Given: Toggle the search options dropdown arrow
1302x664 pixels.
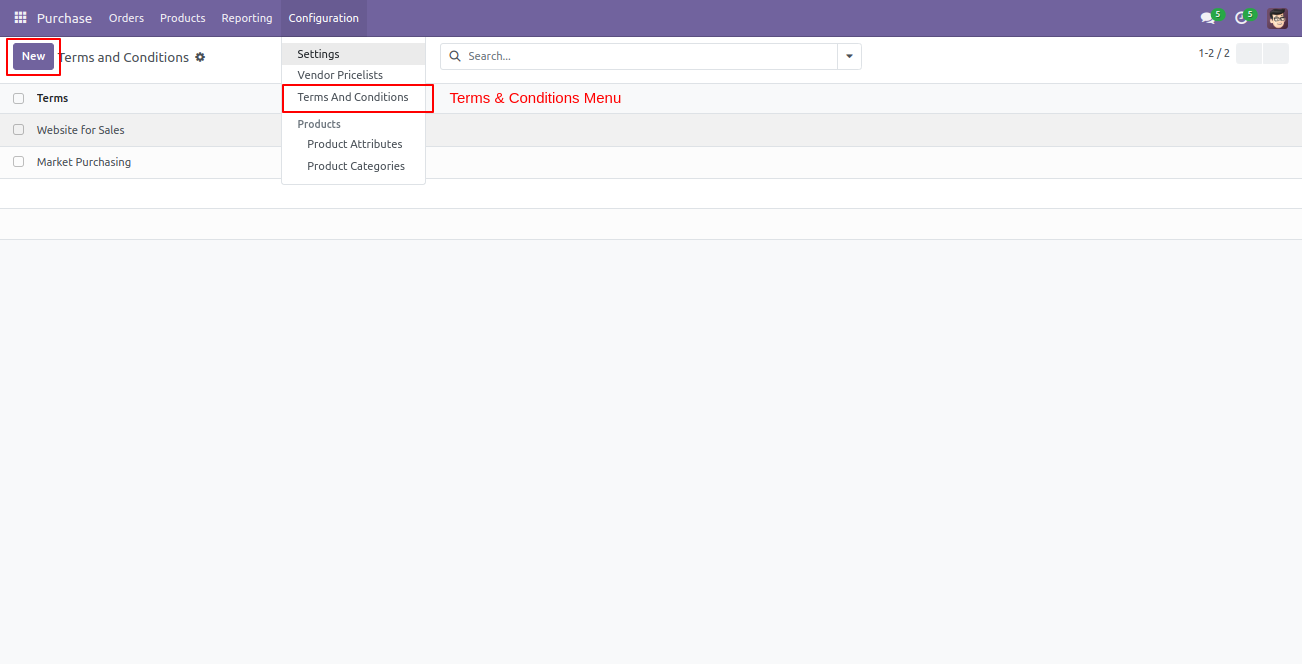Looking at the screenshot, I should click(849, 56).
